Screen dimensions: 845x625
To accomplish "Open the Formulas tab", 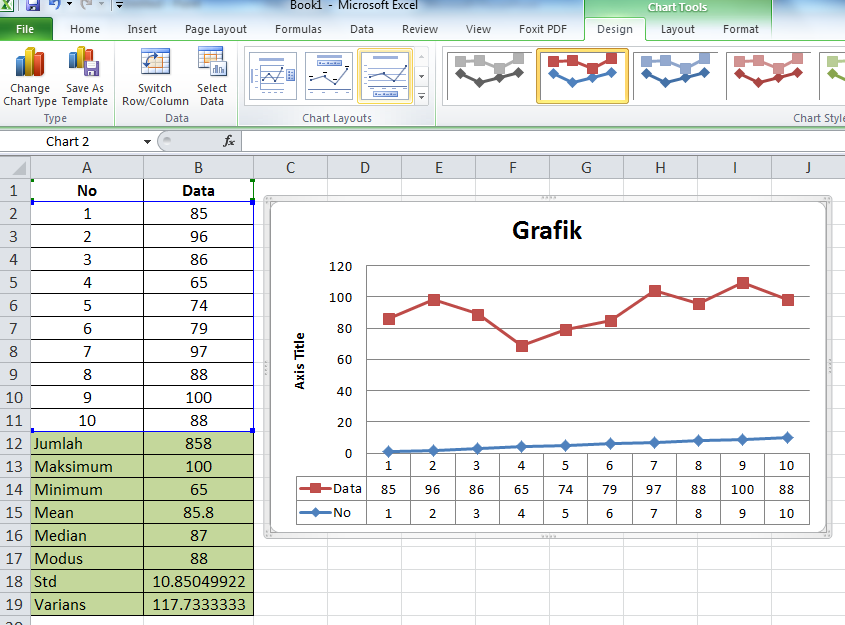I will [298, 29].
